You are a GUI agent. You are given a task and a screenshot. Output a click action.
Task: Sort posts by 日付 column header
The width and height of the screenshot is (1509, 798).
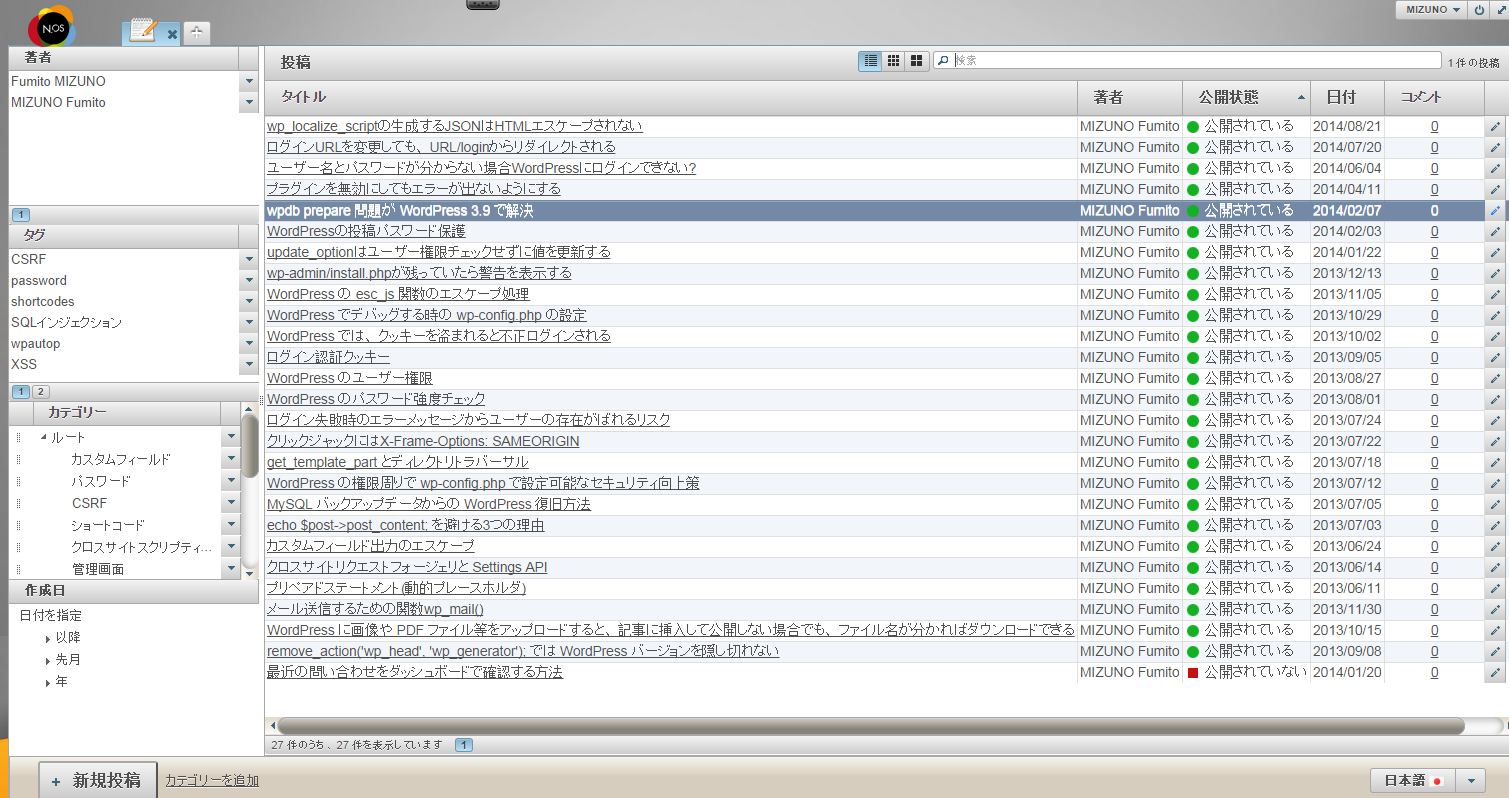[1347, 97]
